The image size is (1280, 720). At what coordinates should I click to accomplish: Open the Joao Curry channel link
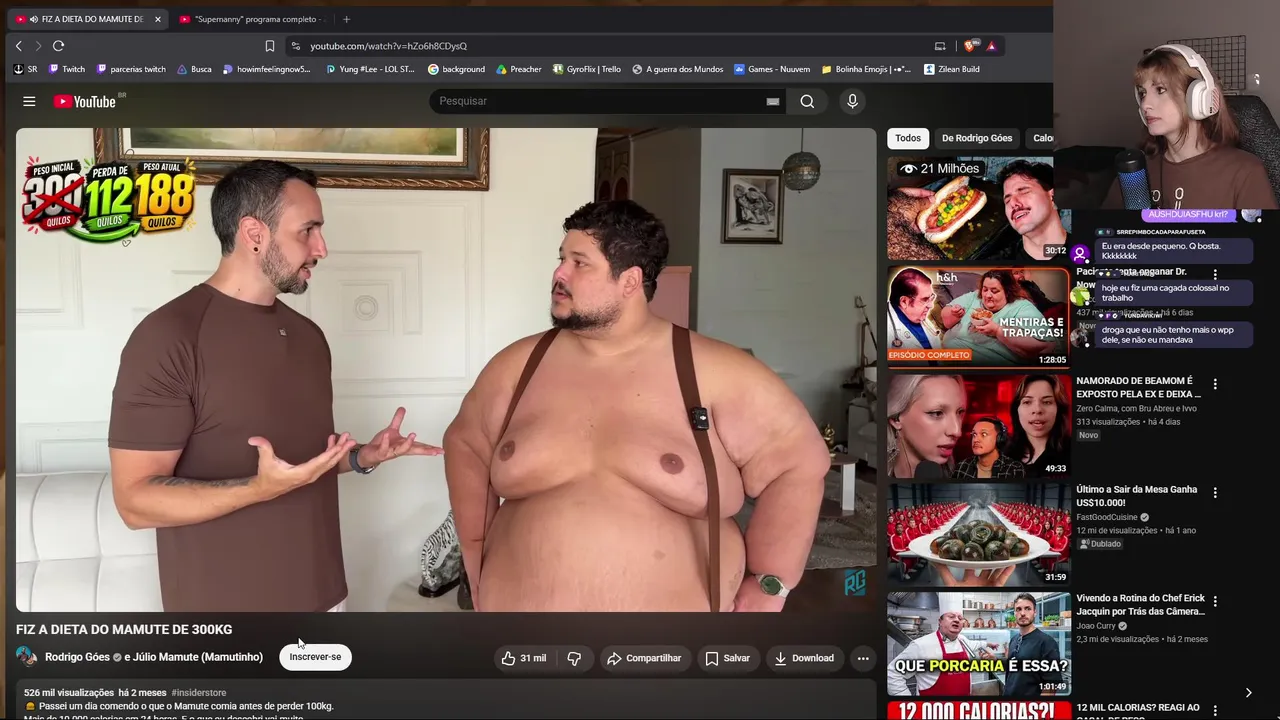click(x=1096, y=626)
